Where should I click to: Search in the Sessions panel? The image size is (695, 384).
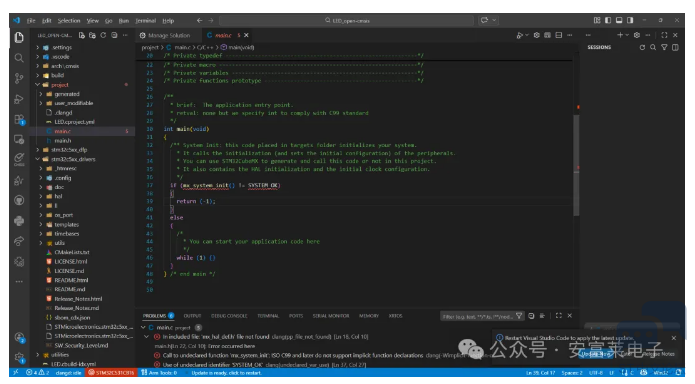[653, 47]
